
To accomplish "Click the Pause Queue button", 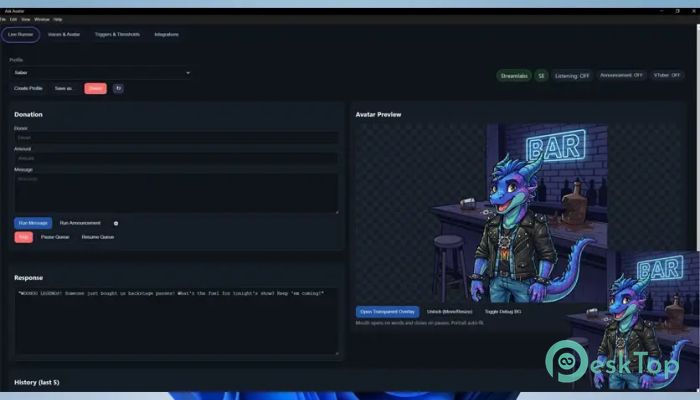I will [55, 237].
